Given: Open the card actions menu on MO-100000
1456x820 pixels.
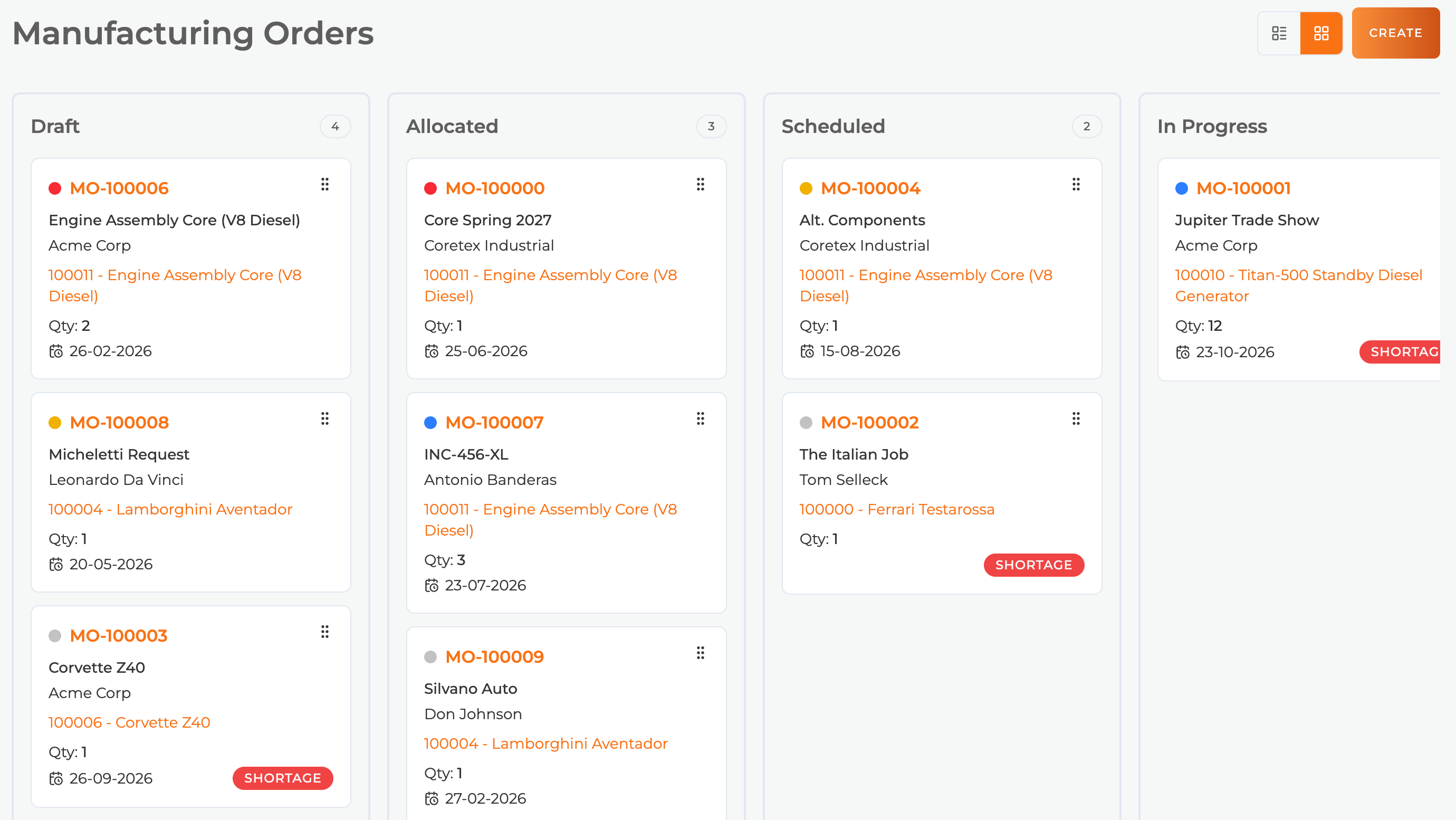Looking at the screenshot, I should point(701,184).
